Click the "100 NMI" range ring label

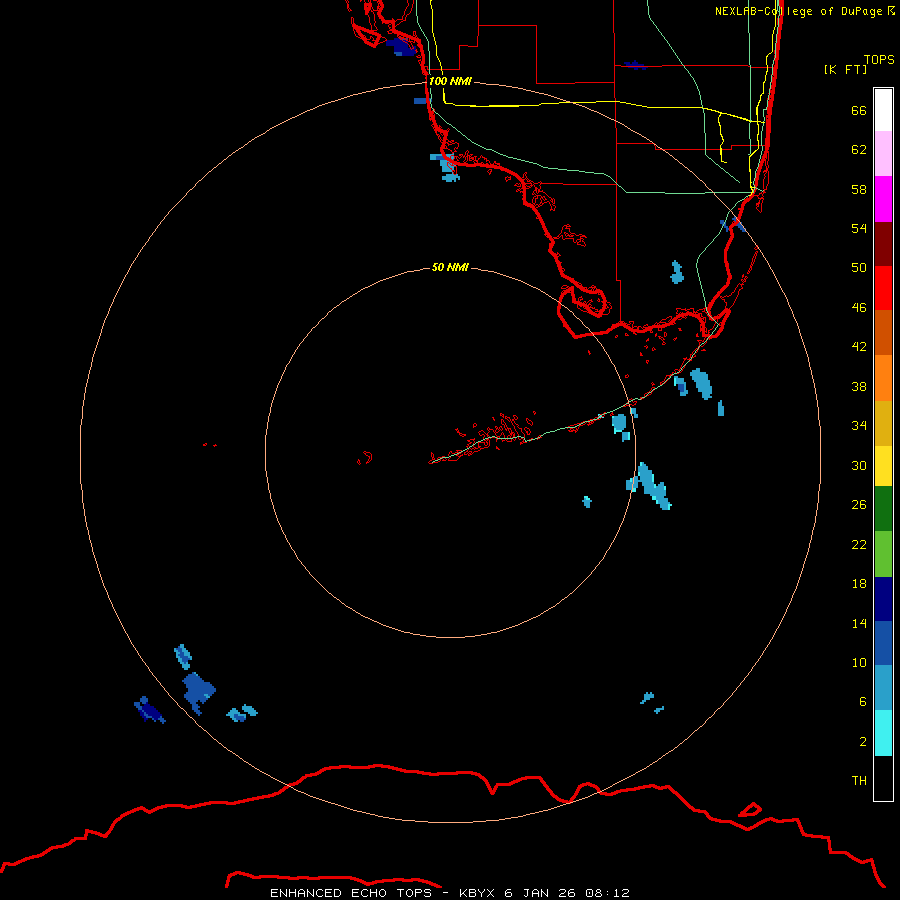(x=450, y=81)
